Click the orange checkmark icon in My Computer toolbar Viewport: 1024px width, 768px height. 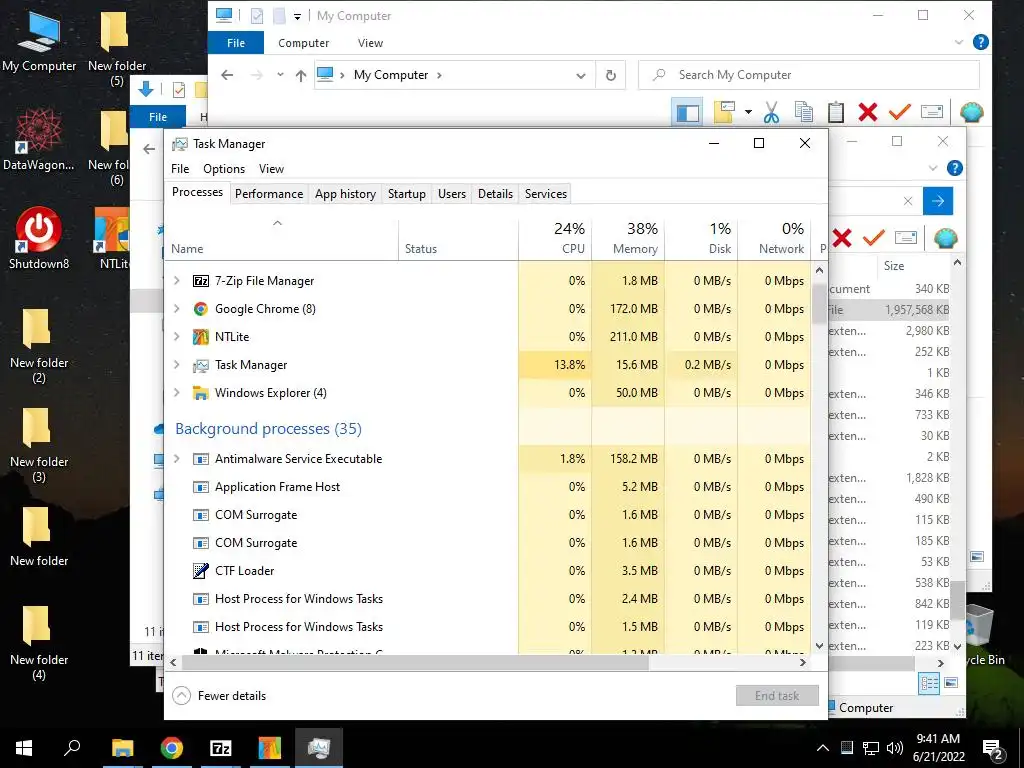click(900, 112)
